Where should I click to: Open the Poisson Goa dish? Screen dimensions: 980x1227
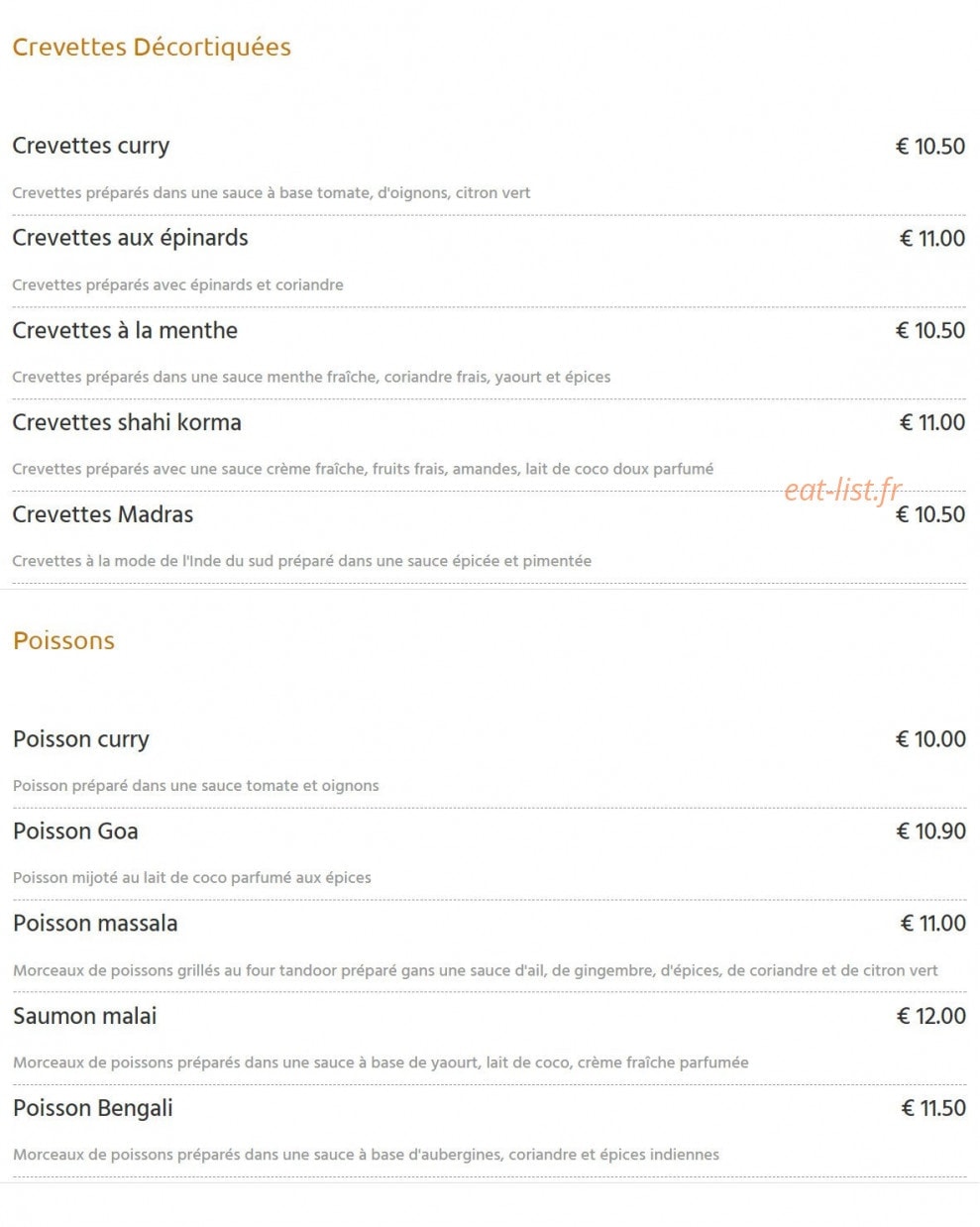[x=75, y=832]
